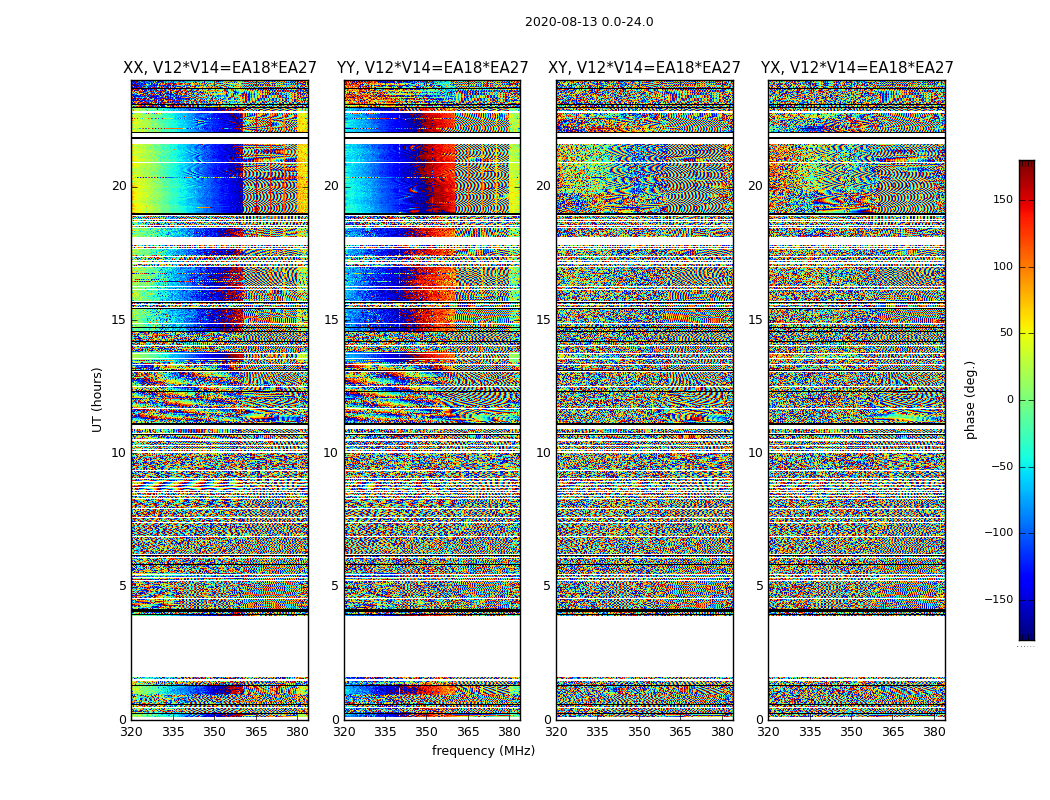Select the YX, V12*V14=EA18*EA27 panel title
Screen dimensions: 1050x800
[x=856, y=68]
